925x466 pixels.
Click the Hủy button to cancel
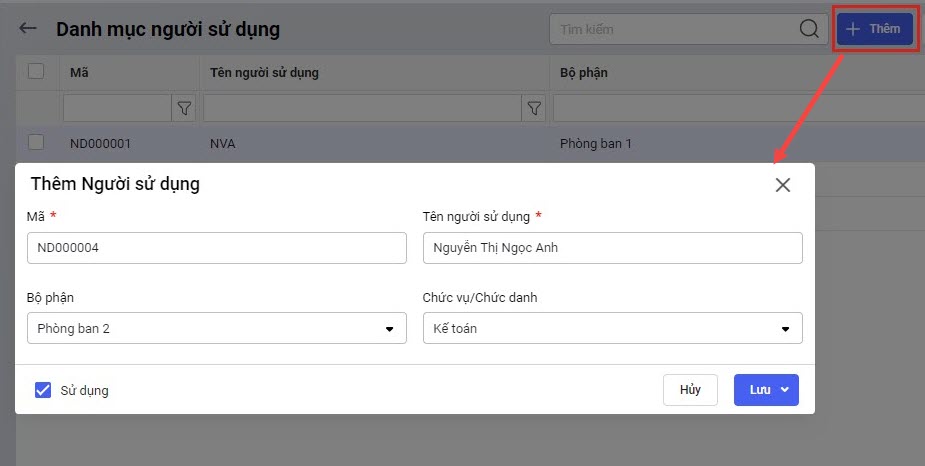690,390
